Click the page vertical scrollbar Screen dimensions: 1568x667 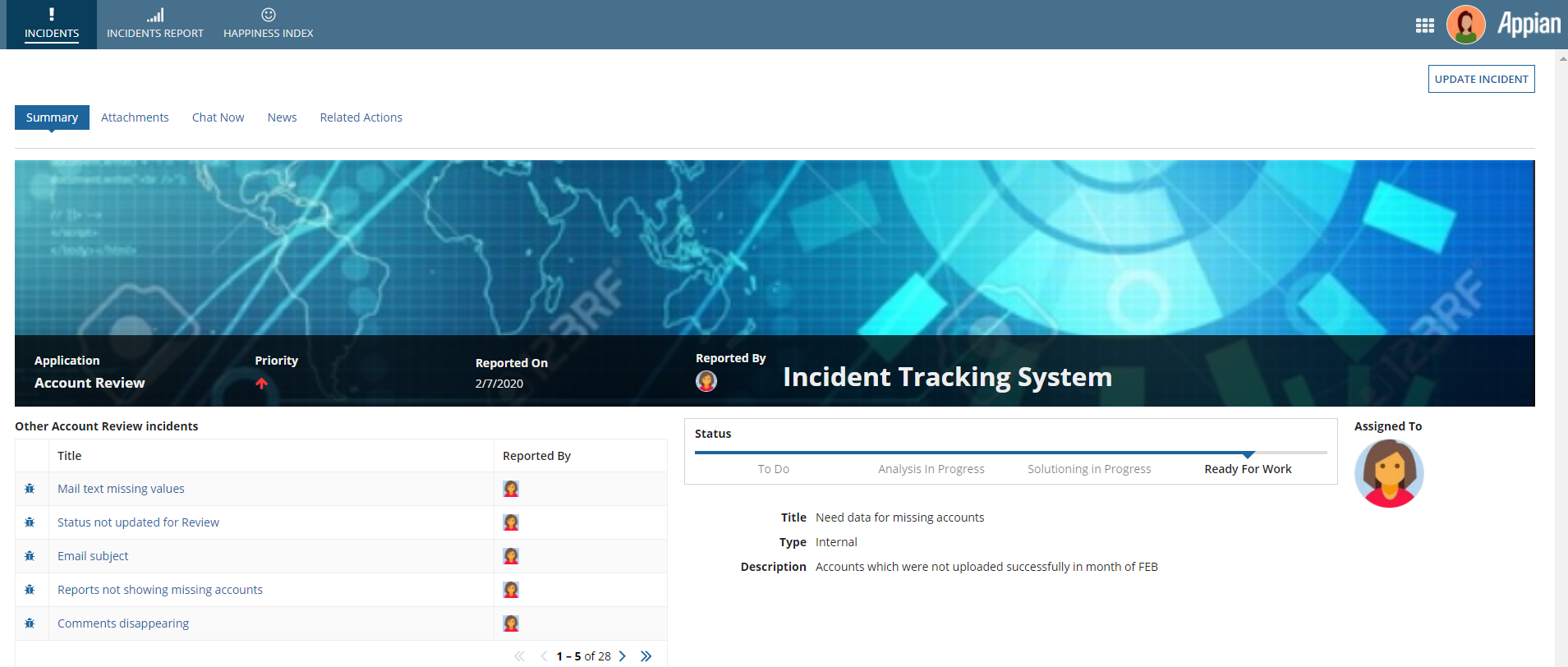(x=1561, y=358)
